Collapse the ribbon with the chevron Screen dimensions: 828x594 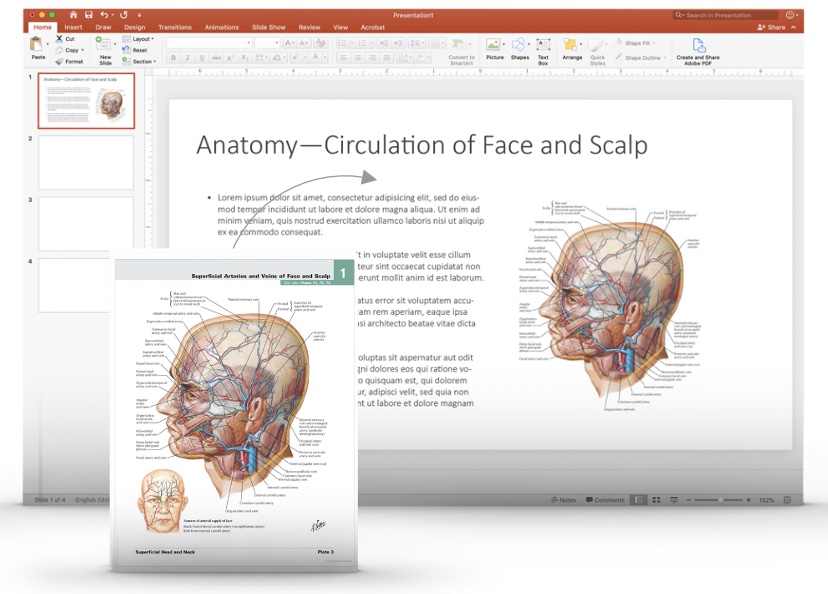pos(794,27)
